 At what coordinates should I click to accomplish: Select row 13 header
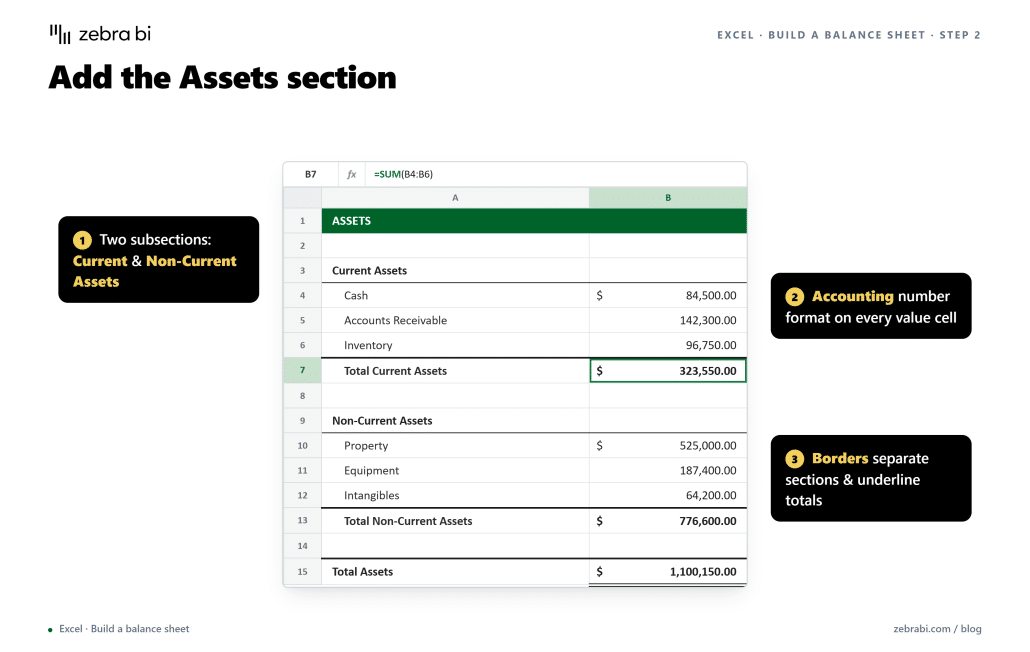click(x=302, y=521)
